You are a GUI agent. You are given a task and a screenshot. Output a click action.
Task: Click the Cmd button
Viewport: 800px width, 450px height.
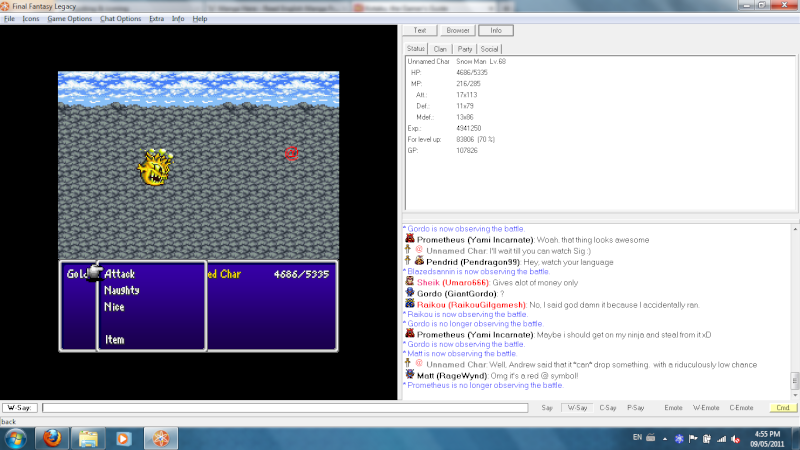pos(783,408)
